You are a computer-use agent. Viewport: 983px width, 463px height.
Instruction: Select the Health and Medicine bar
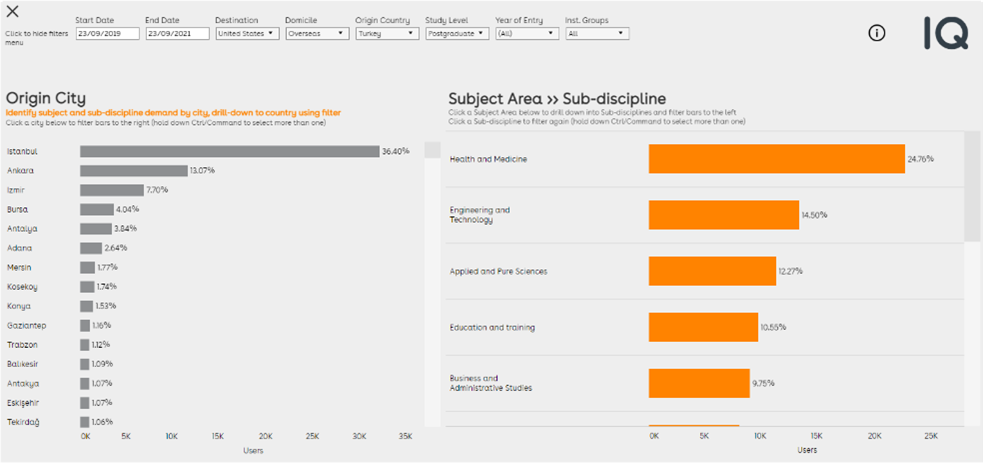point(776,159)
